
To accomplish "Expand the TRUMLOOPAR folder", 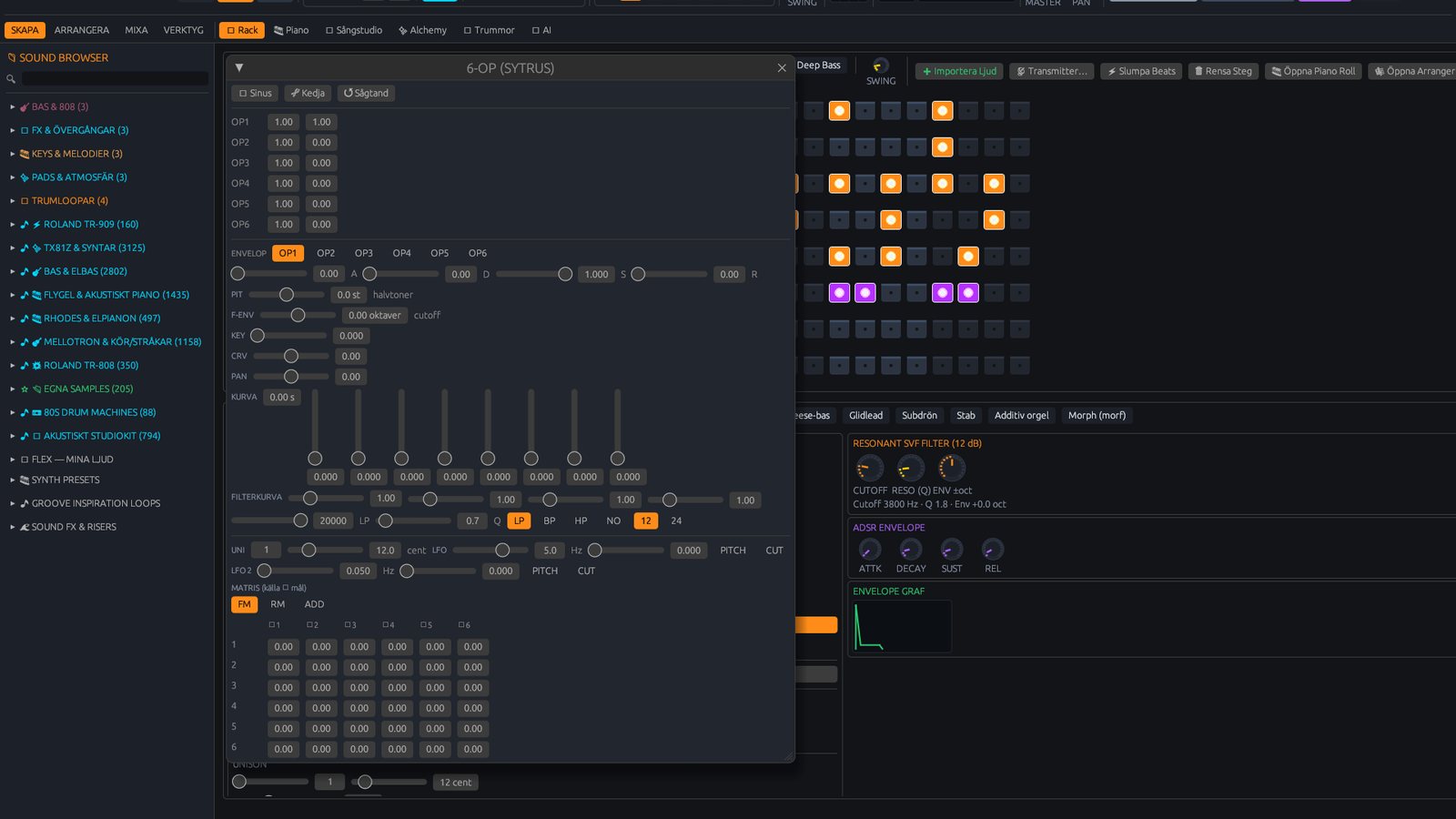I will (x=13, y=201).
